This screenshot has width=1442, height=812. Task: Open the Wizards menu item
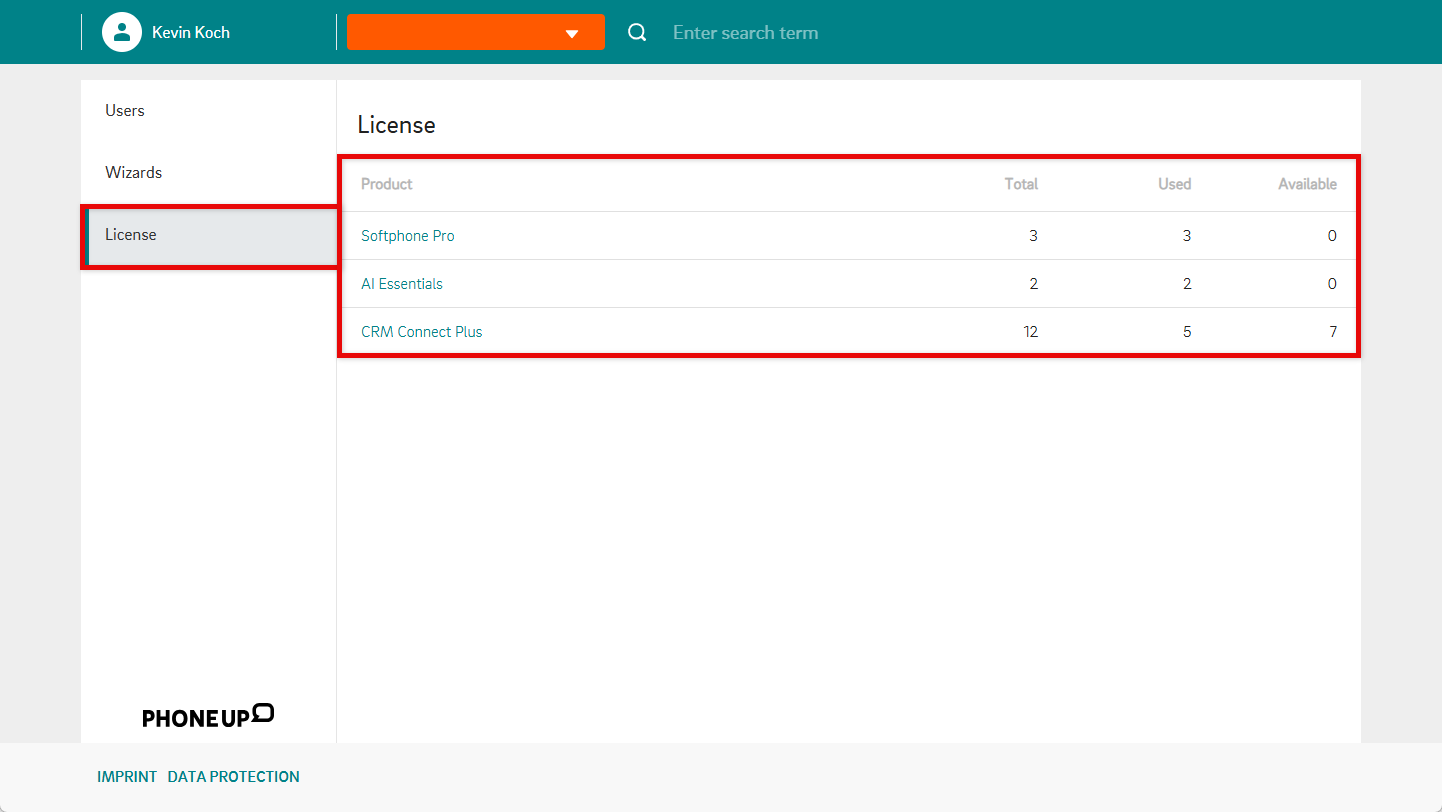tap(133, 173)
